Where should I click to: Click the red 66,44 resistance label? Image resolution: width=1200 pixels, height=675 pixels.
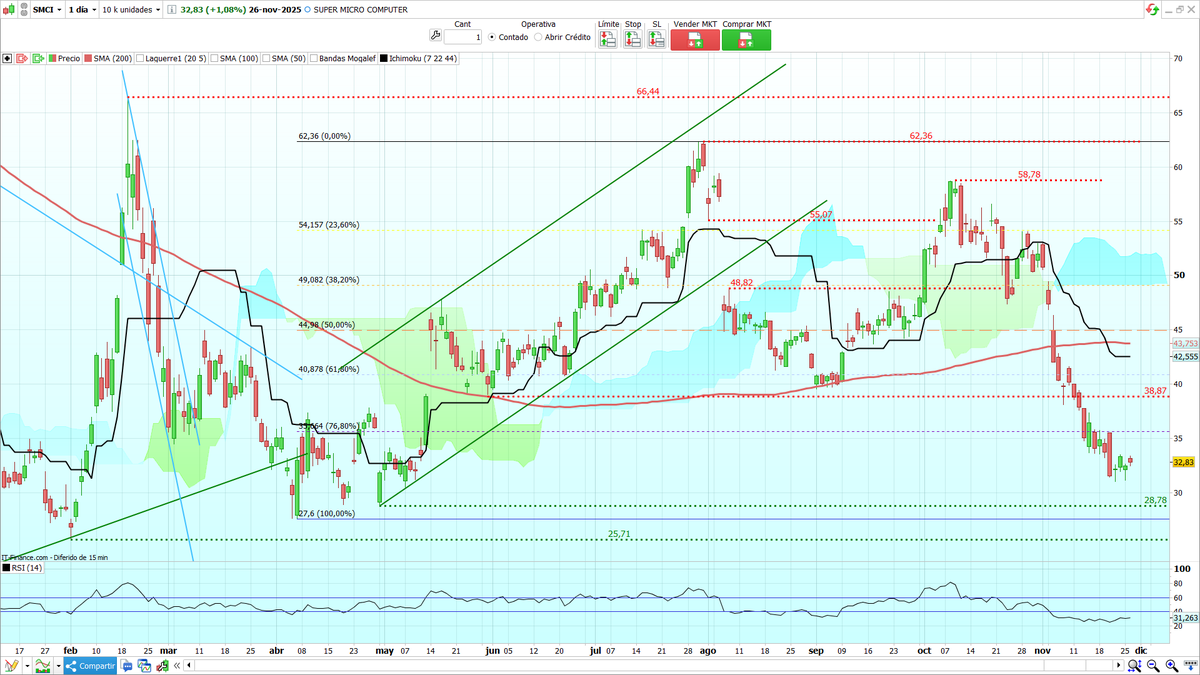(648, 91)
